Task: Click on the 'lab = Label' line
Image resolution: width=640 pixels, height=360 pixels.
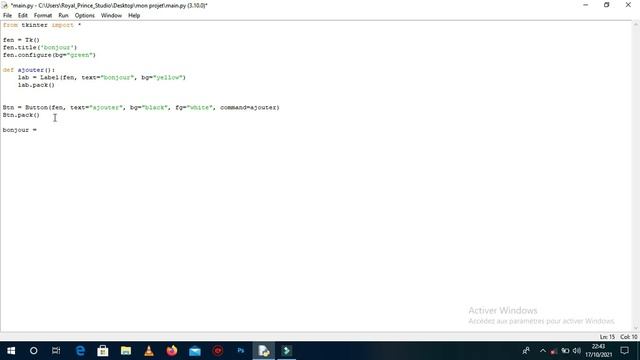Action: (102, 77)
